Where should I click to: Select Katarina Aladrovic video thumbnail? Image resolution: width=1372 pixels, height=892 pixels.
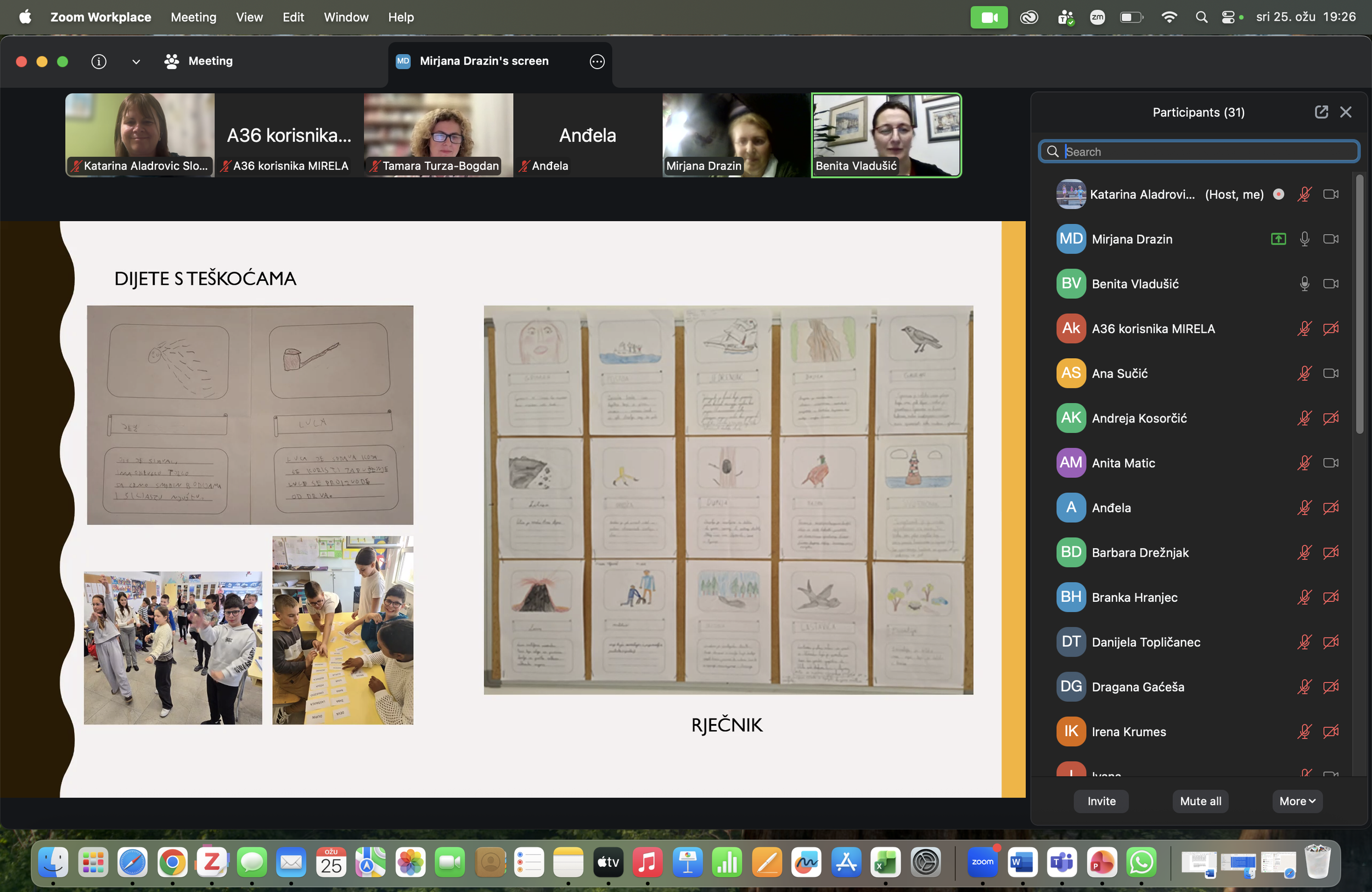click(x=140, y=135)
